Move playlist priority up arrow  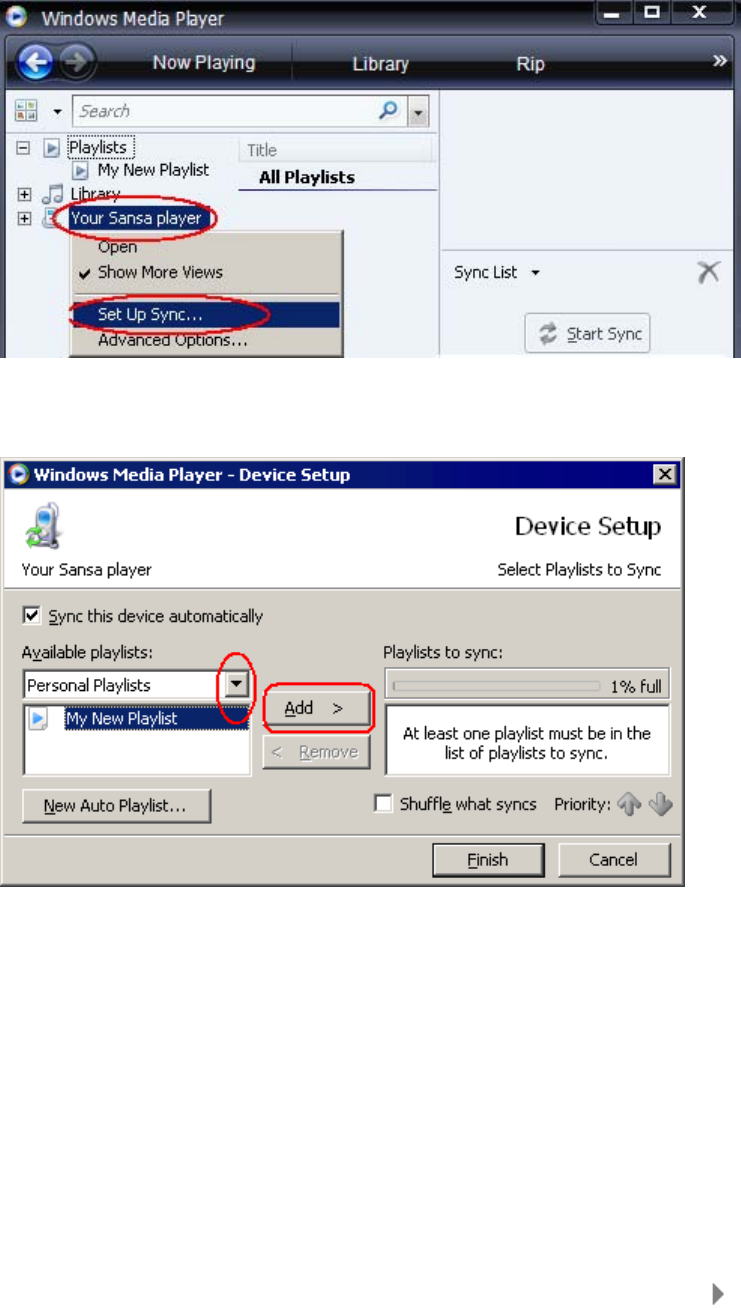[x=629, y=804]
